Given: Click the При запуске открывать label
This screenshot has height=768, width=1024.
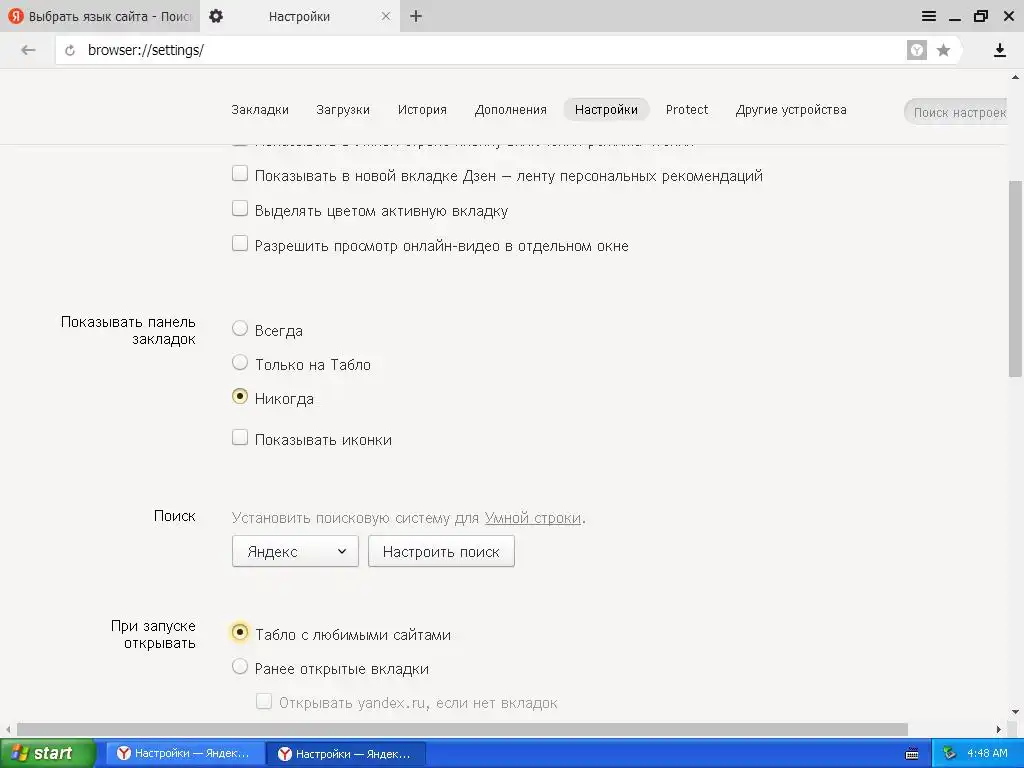Looking at the screenshot, I should coord(153,634).
